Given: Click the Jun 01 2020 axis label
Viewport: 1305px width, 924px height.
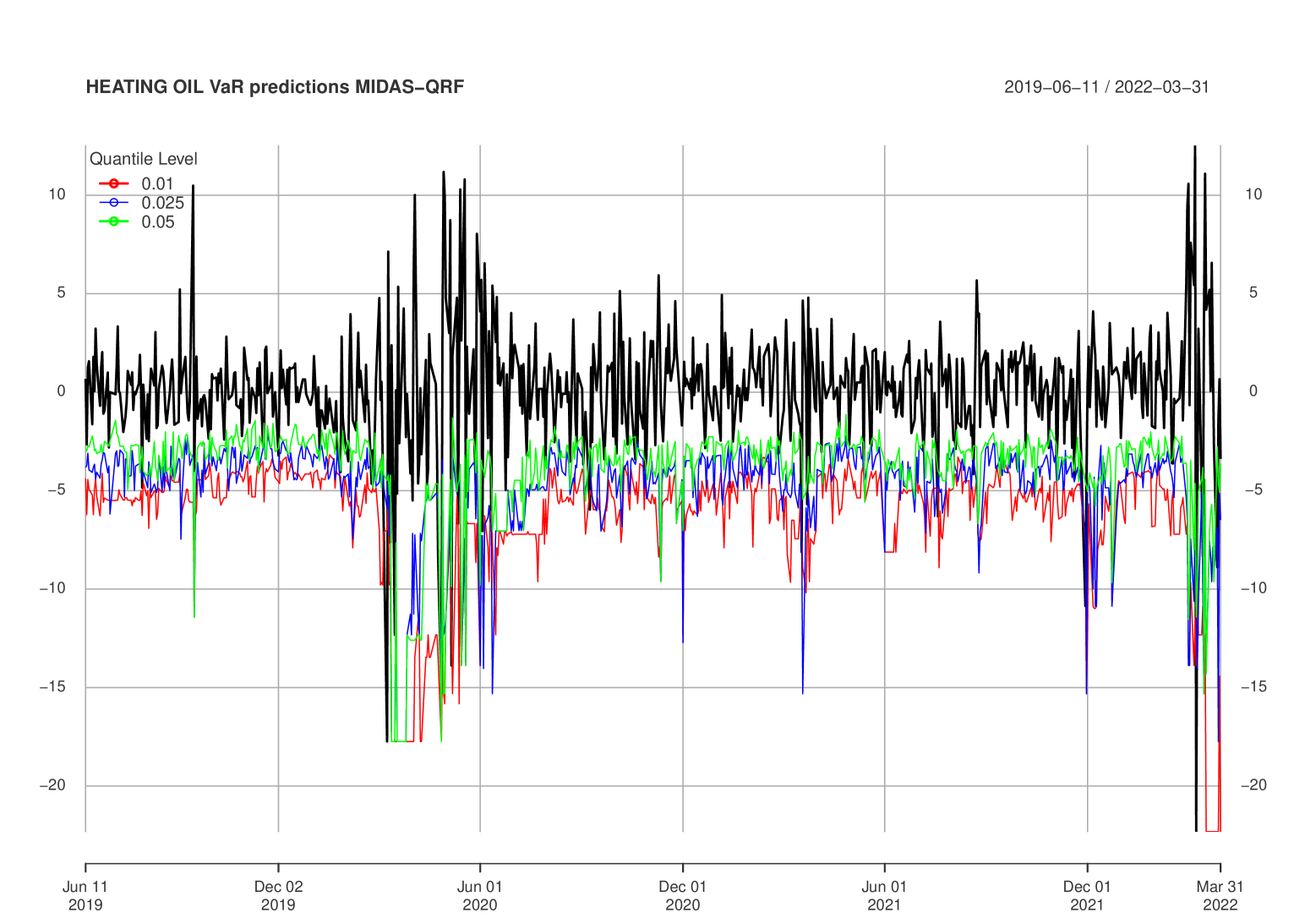Looking at the screenshot, I should click(x=480, y=895).
